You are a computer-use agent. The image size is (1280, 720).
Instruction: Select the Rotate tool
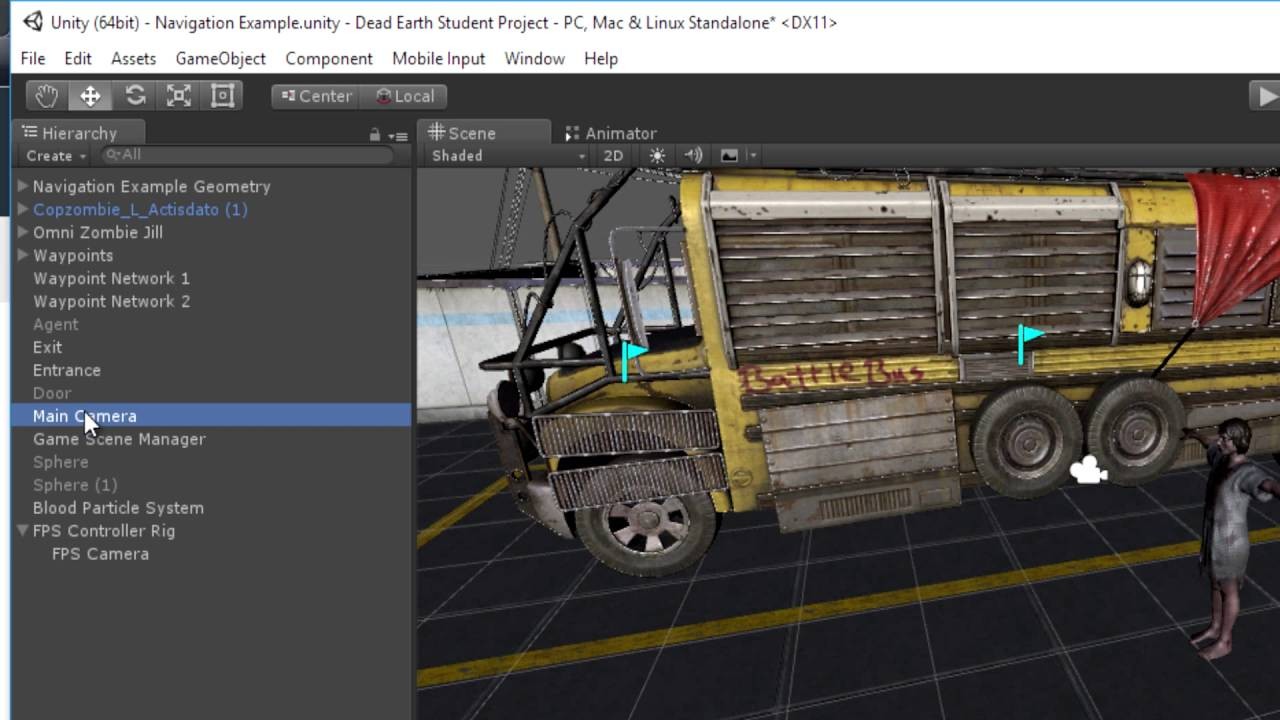tap(135, 96)
